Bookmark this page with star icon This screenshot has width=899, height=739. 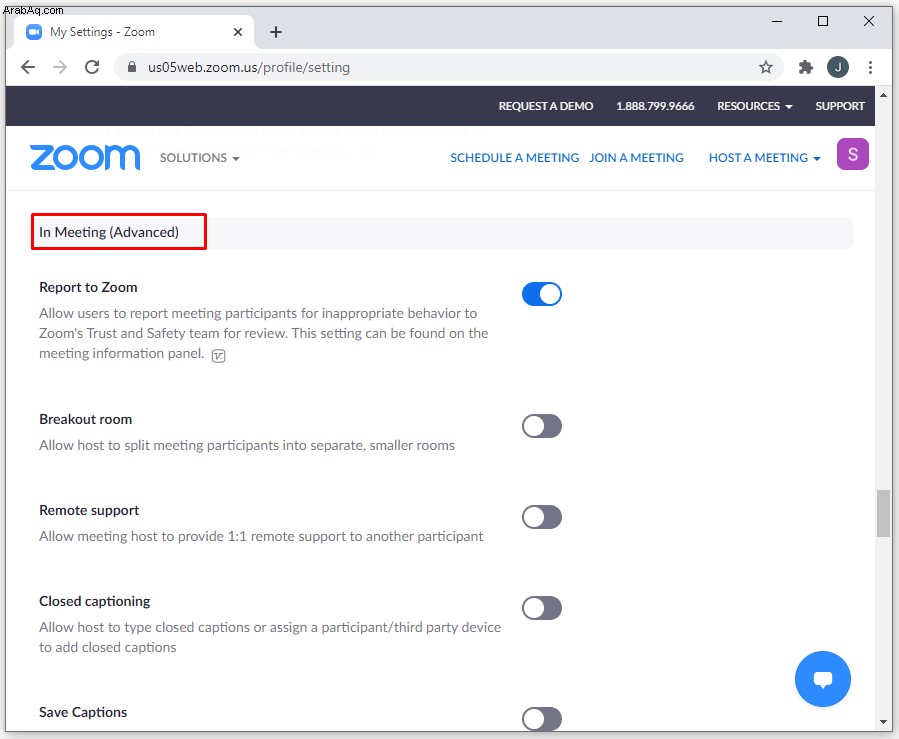(765, 67)
